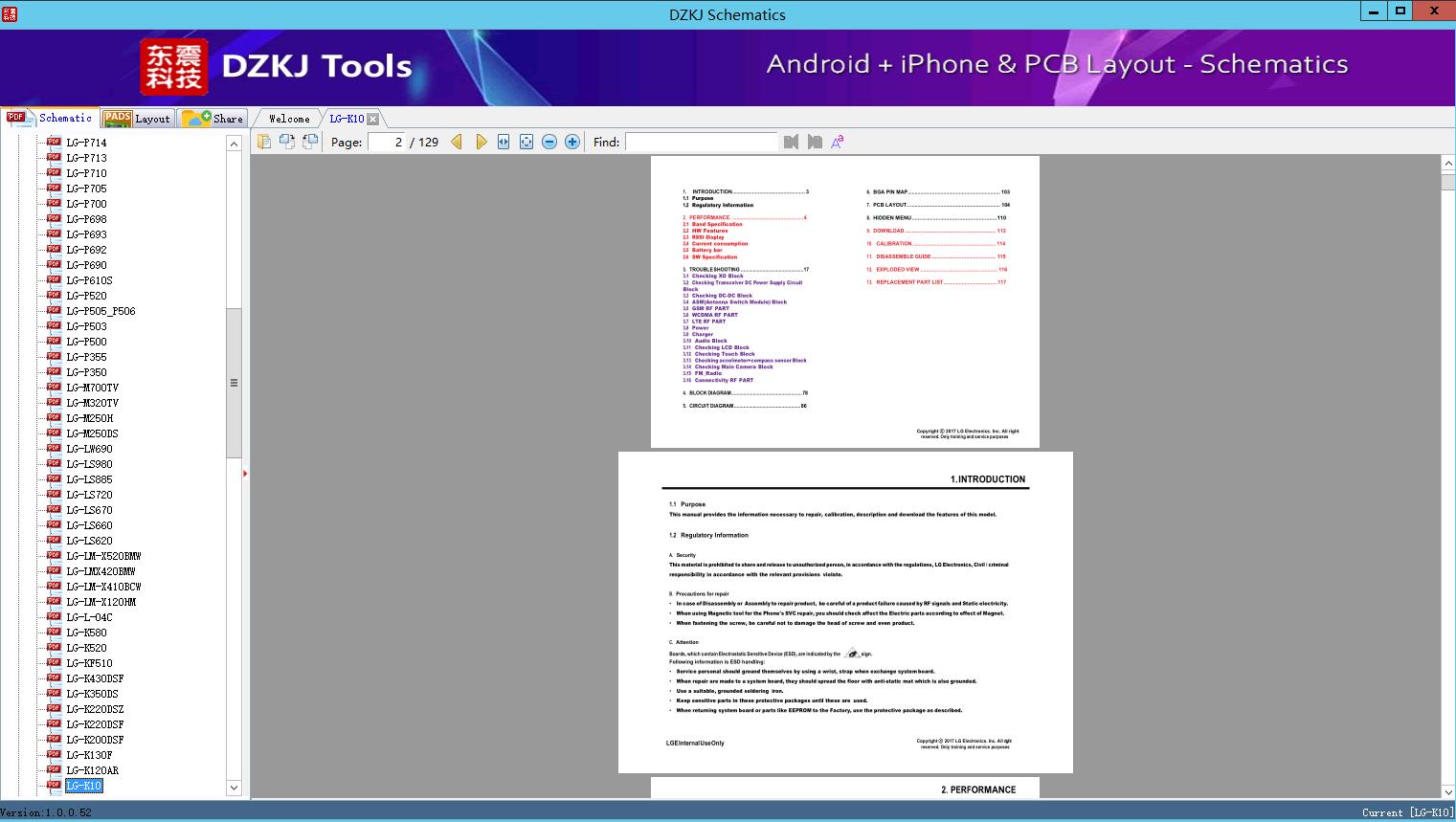Close the LG-K10 document tab
The height and width of the screenshot is (822, 1456).
pos(373,119)
